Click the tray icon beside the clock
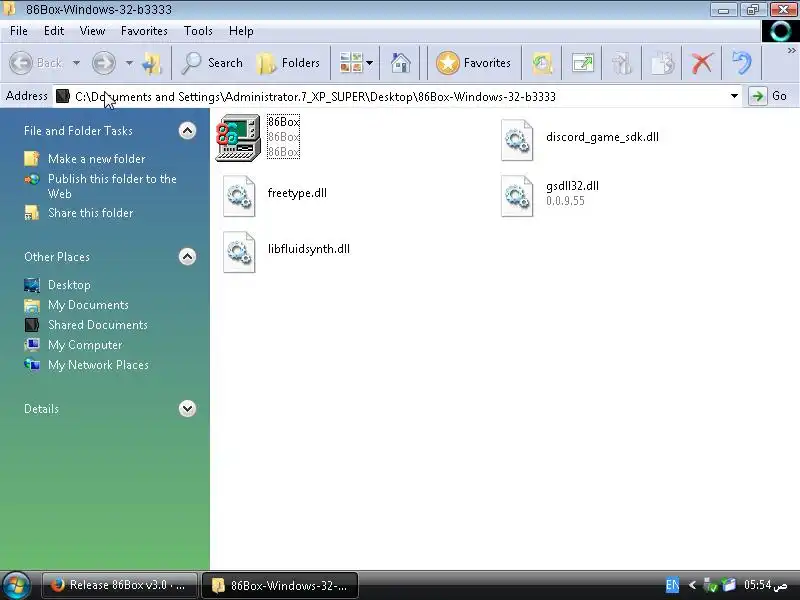This screenshot has height=600, width=800. [729, 585]
